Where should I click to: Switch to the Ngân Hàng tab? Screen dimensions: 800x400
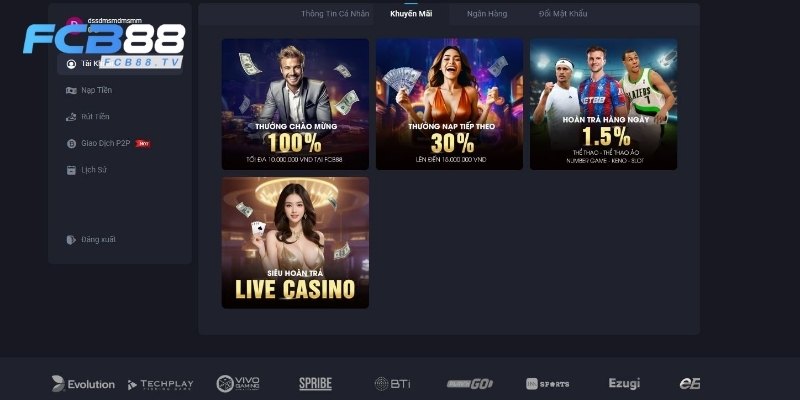tap(487, 14)
